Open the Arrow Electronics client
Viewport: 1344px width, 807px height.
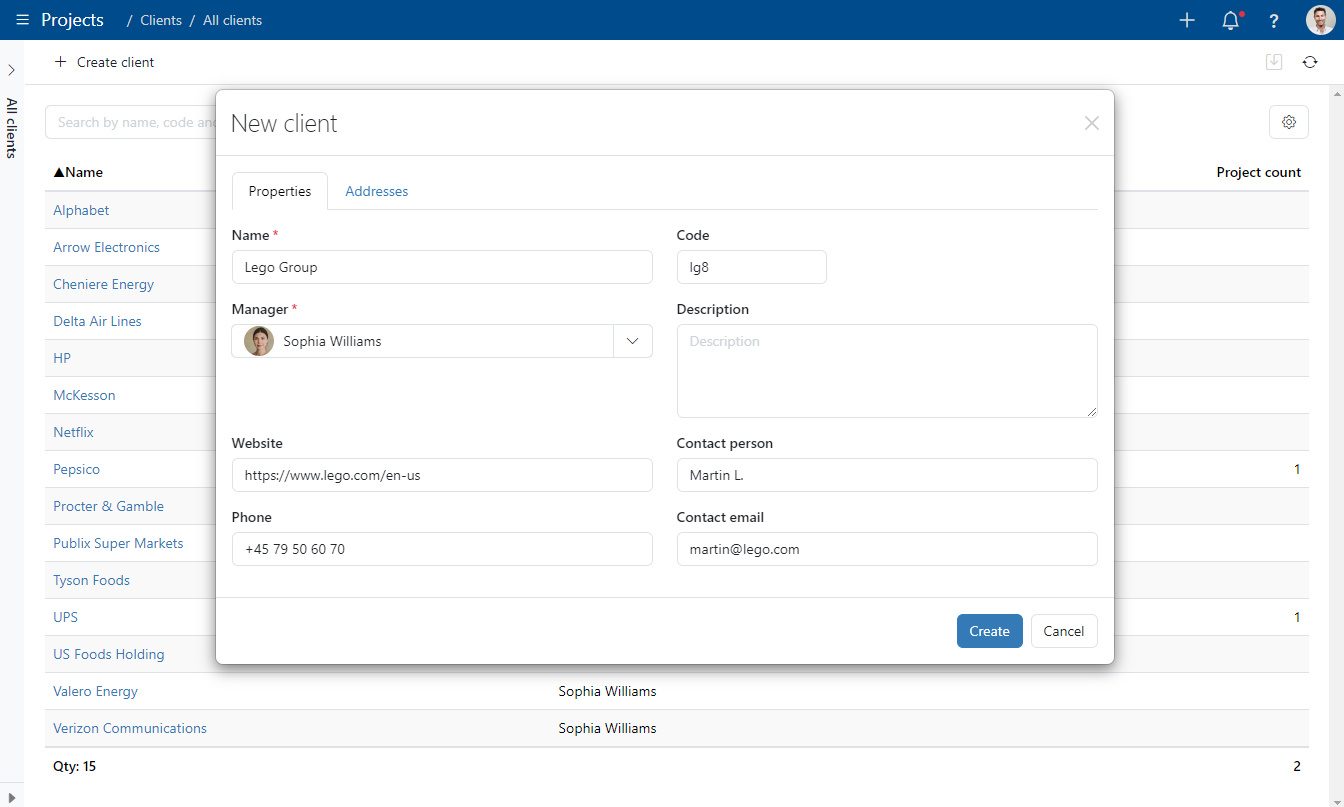click(x=106, y=247)
